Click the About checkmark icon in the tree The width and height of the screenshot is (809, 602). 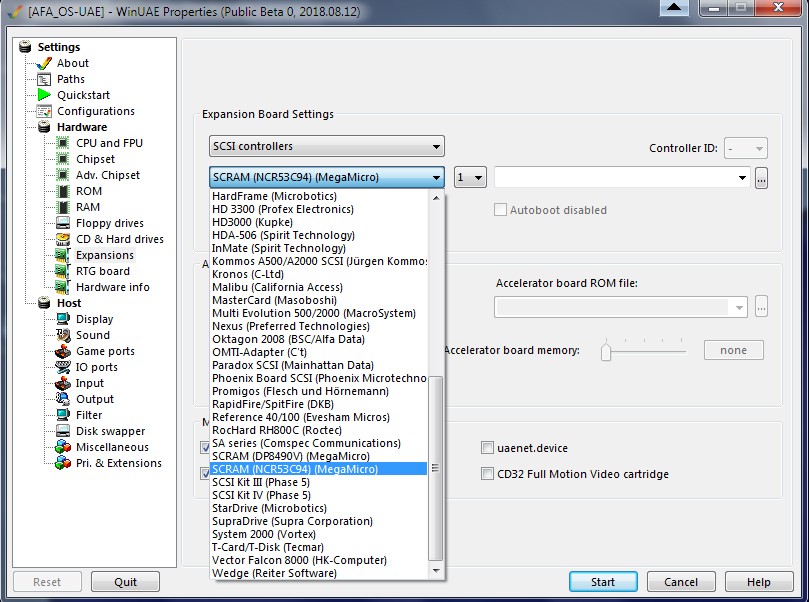(43, 63)
